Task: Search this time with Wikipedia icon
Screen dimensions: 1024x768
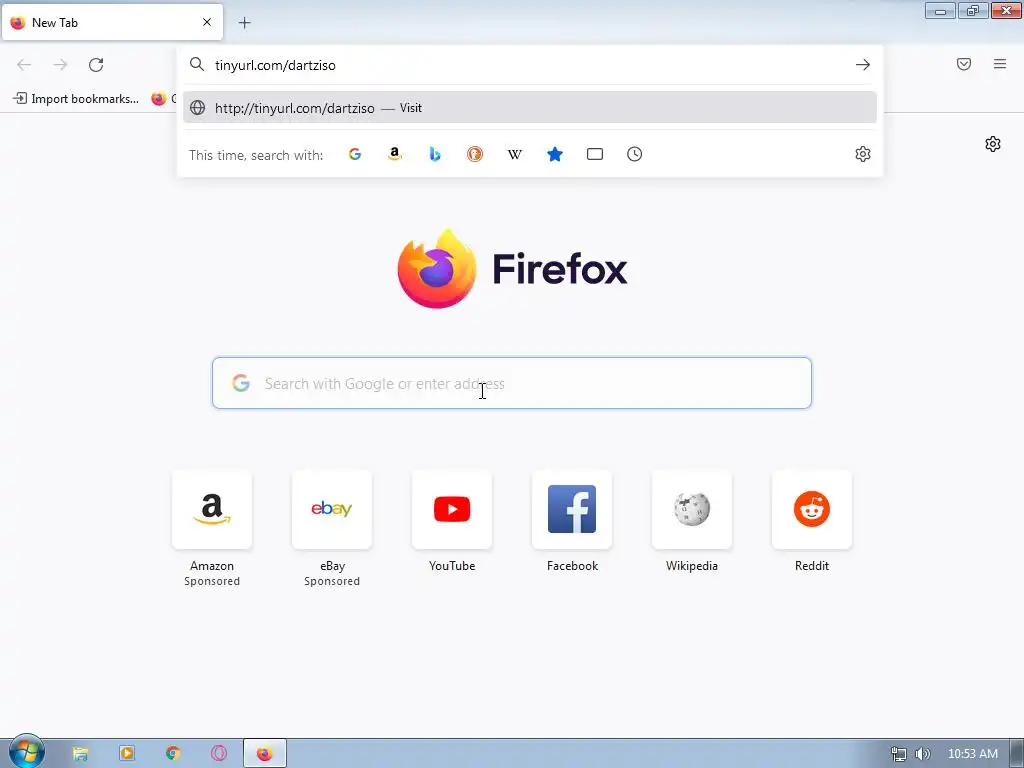Action: click(515, 154)
